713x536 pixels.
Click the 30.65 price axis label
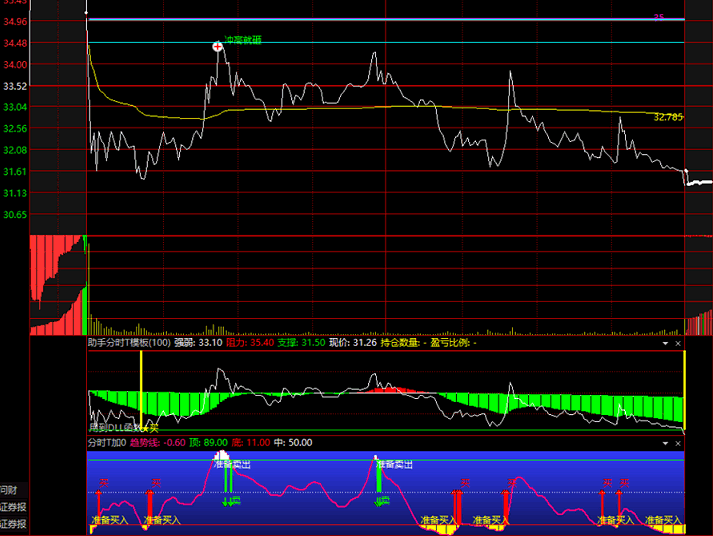[x=15, y=215]
